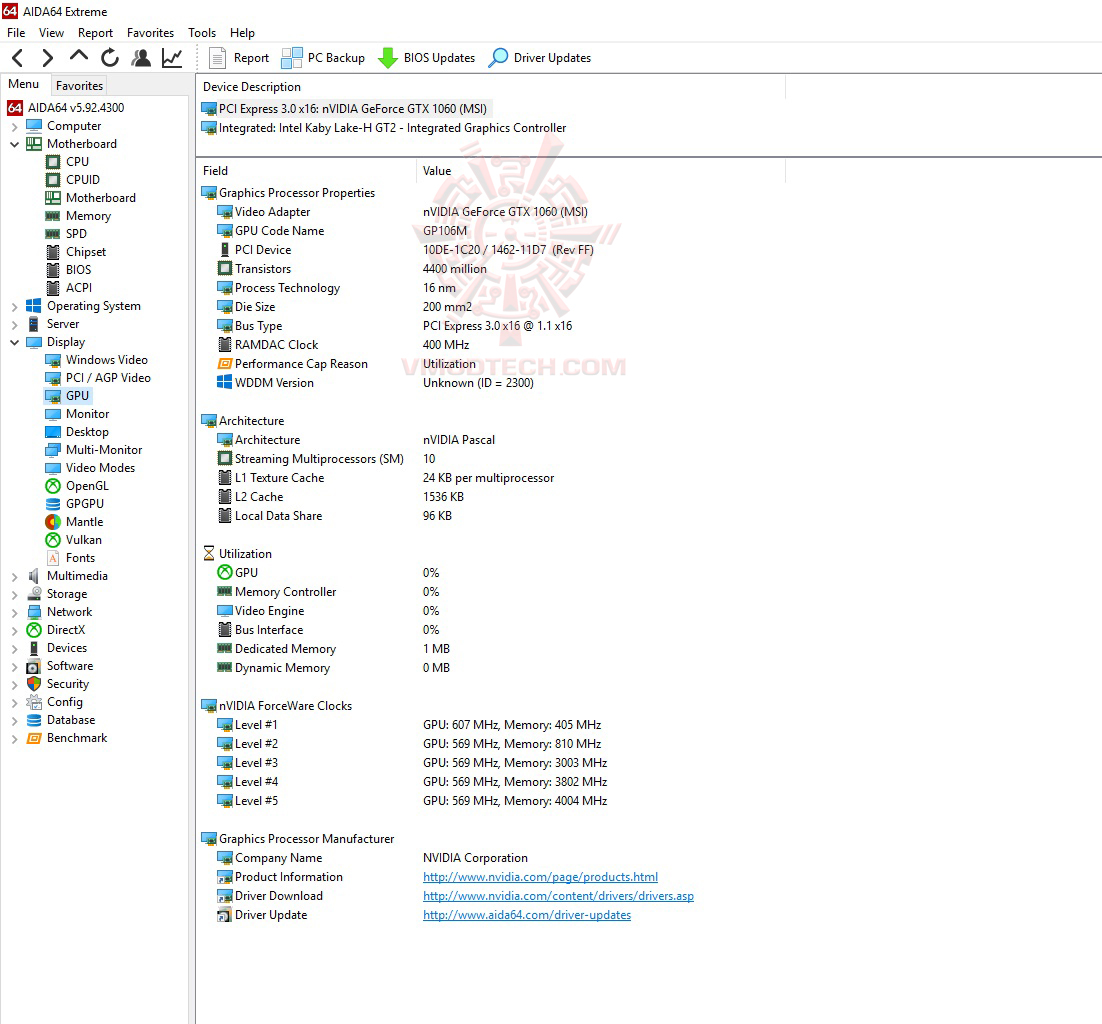This screenshot has width=1102, height=1024.
Task: Open the File menu
Action: point(16,33)
